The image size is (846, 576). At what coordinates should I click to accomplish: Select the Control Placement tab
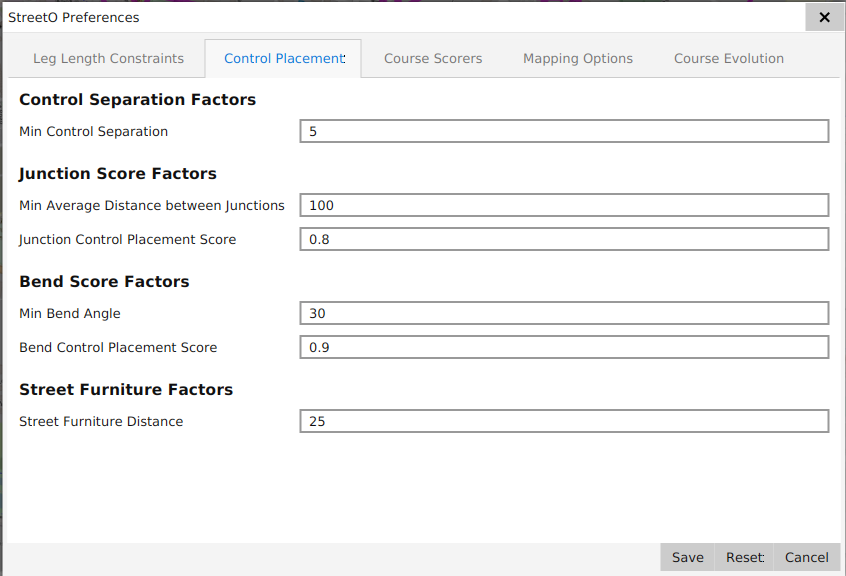tap(284, 59)
